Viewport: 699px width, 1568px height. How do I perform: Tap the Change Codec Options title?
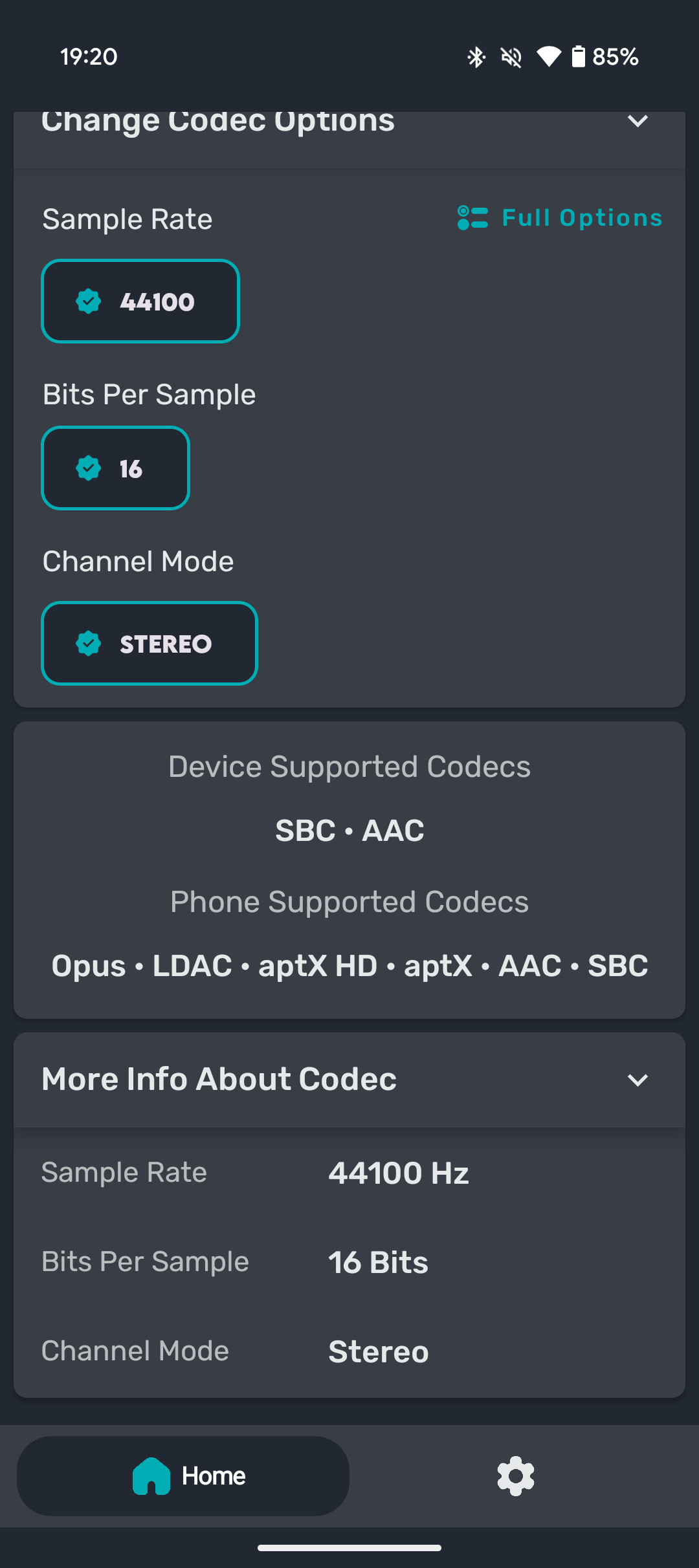point(218,121)
